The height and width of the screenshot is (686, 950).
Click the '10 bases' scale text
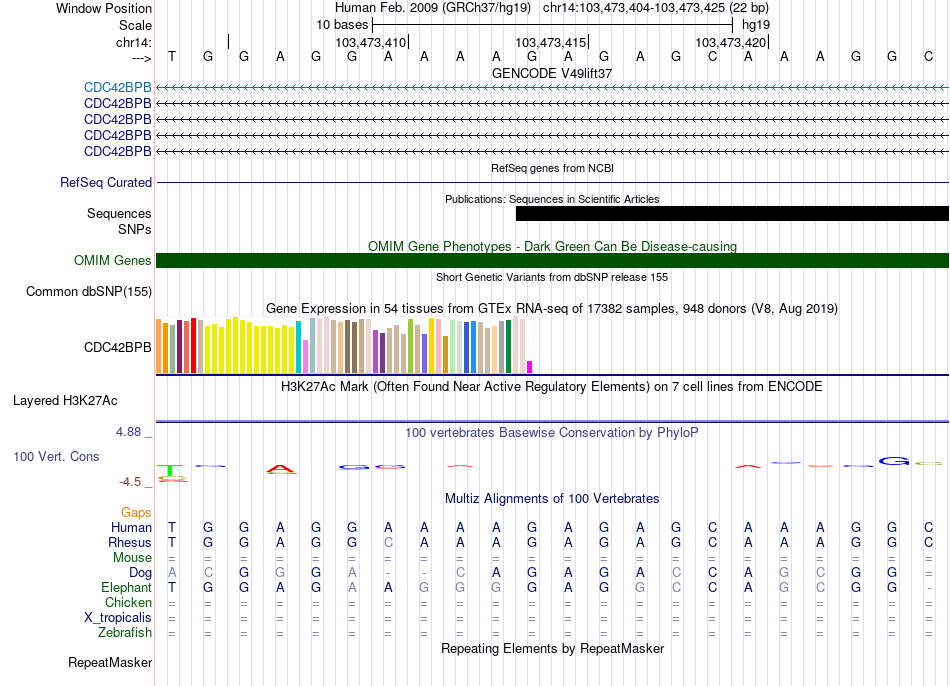[x=342, y=25]
